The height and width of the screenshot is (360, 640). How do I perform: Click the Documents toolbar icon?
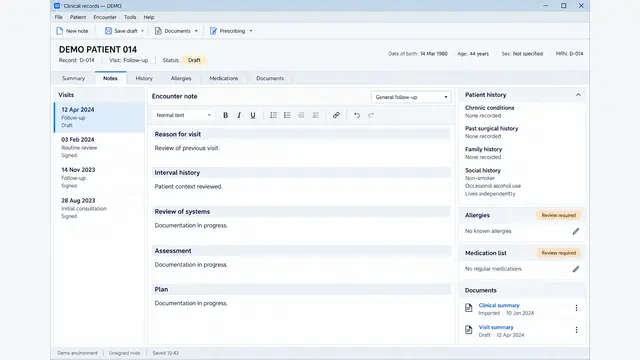point(158,31)
